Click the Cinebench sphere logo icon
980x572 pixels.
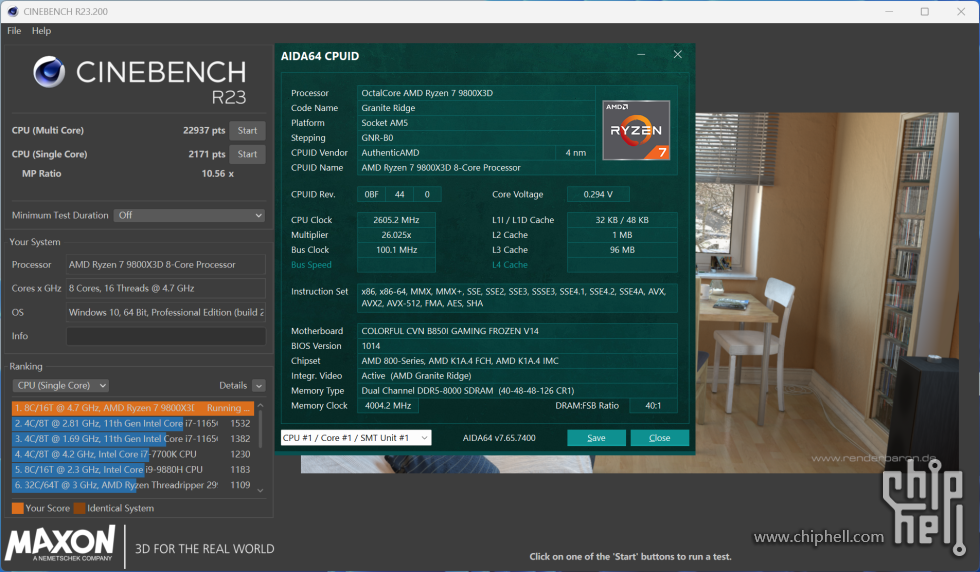pos(49,71)
